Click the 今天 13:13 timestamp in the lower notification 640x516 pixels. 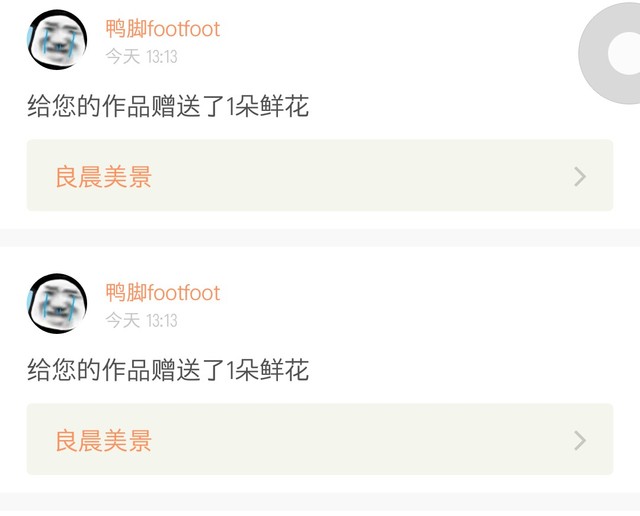(141, 320)
